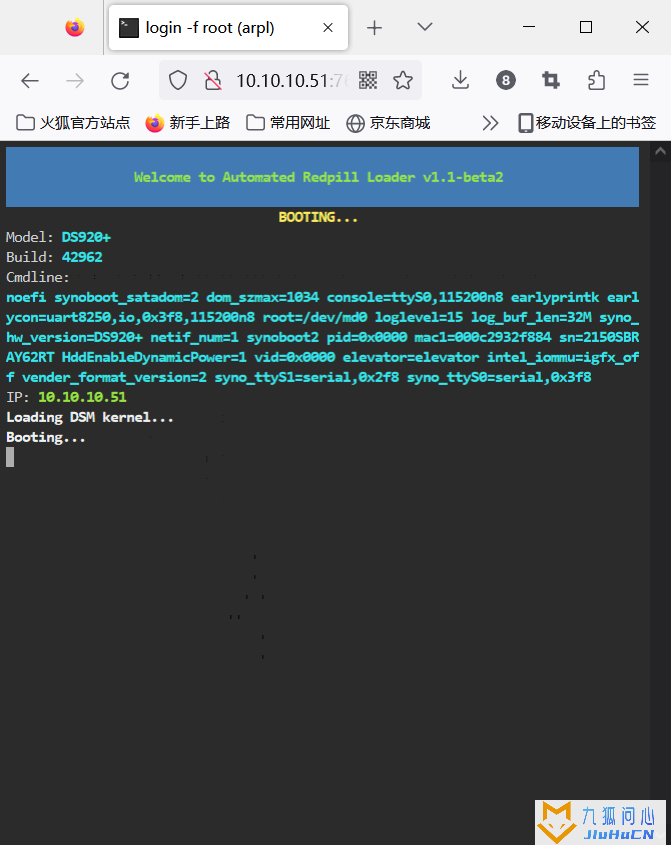Image resolution: width=671 pixels, height=845 pixels.
Task: Open tracking protection shield icon
Action: 178,80
